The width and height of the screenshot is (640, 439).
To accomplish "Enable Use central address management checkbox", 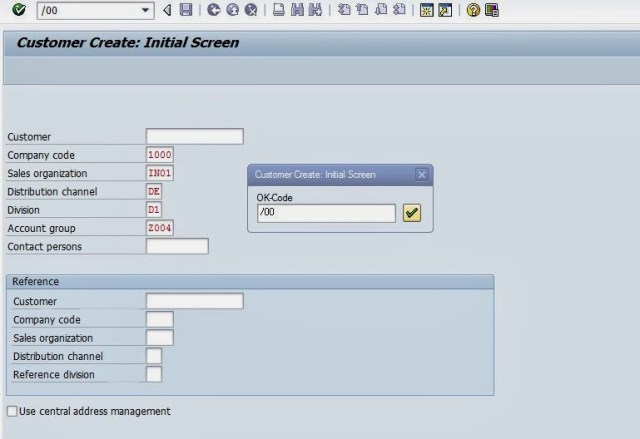I will (12, 411).
